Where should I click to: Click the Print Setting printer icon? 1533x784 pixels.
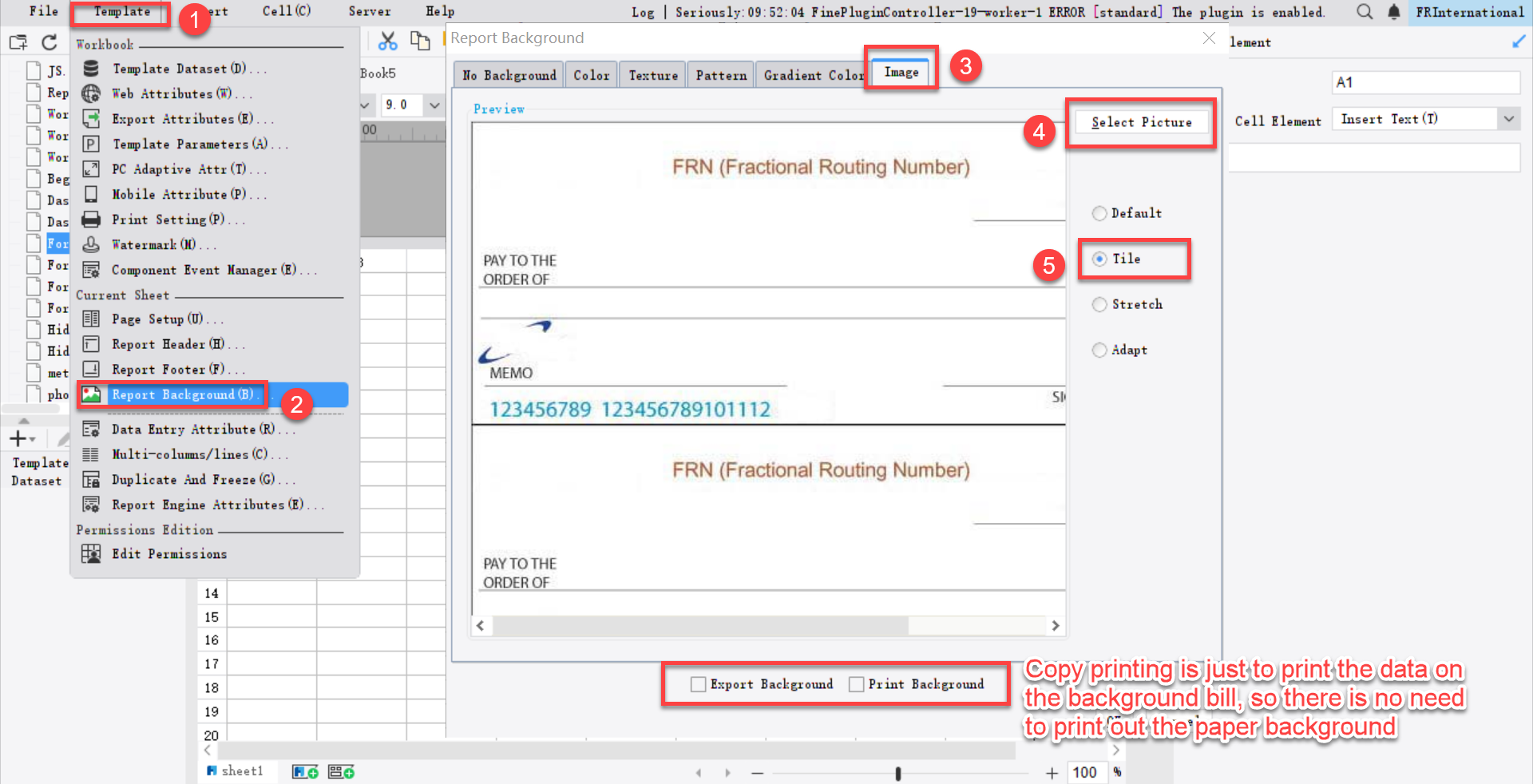pyautogui.click(x=90, y=220)
